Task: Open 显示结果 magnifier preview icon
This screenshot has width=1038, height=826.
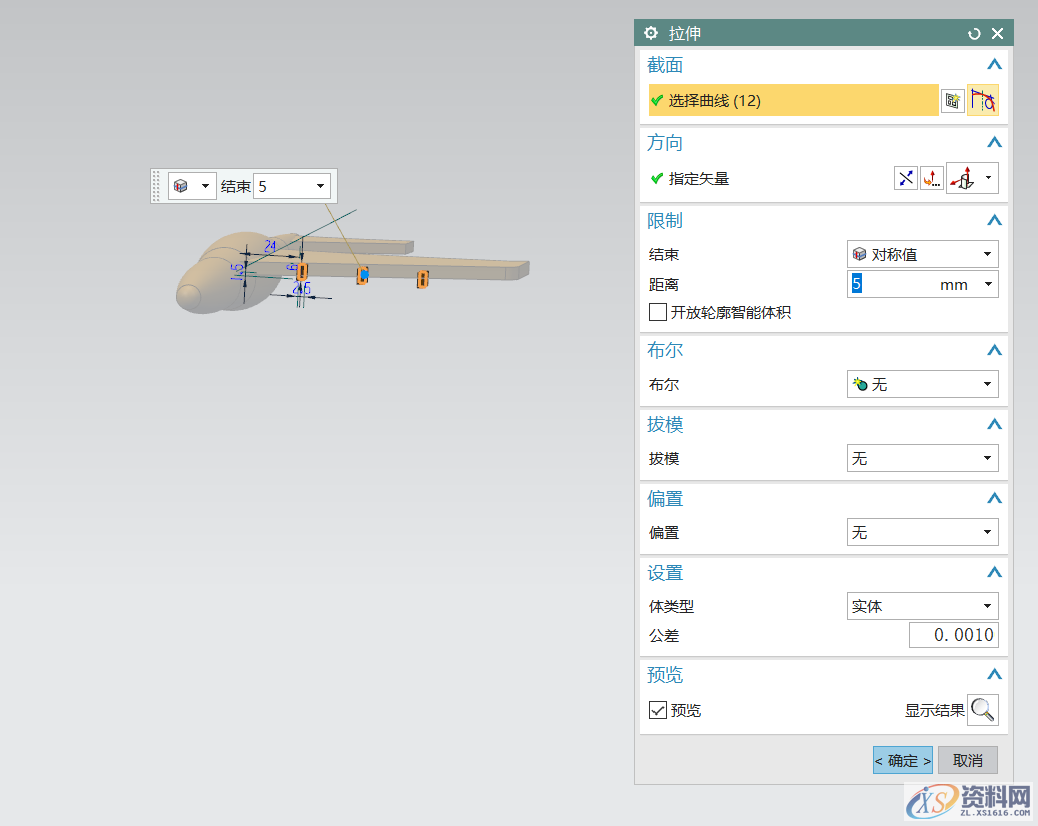Action: click(983, 710)
